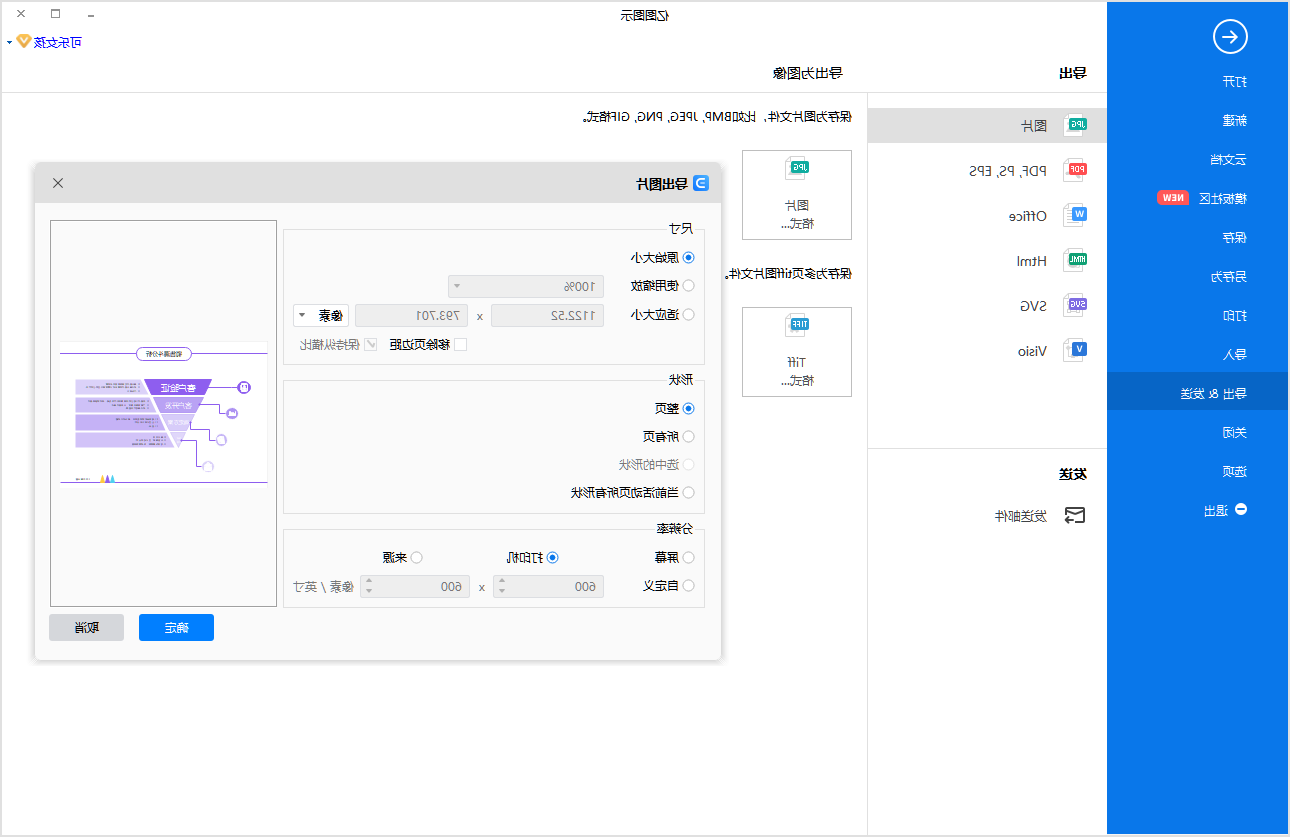Click the first 600 custom resolution spinner
The height and width of the screenshot is (837, 1290).
click(x=548, y=587)
